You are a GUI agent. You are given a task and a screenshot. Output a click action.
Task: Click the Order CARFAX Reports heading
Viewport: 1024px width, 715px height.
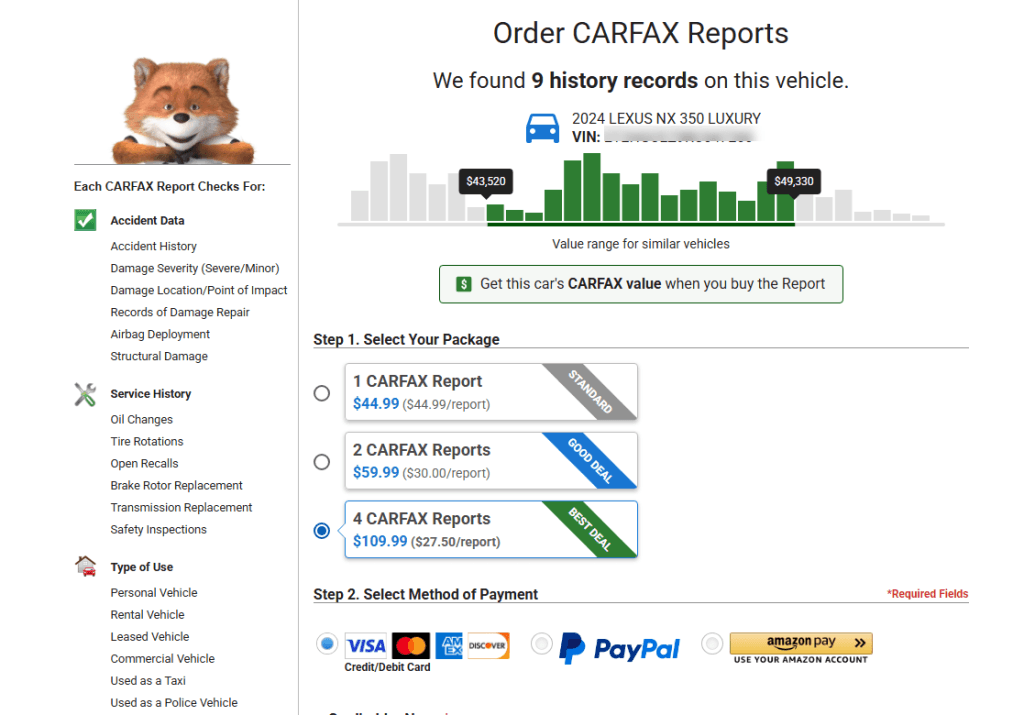tap(641, 33)
